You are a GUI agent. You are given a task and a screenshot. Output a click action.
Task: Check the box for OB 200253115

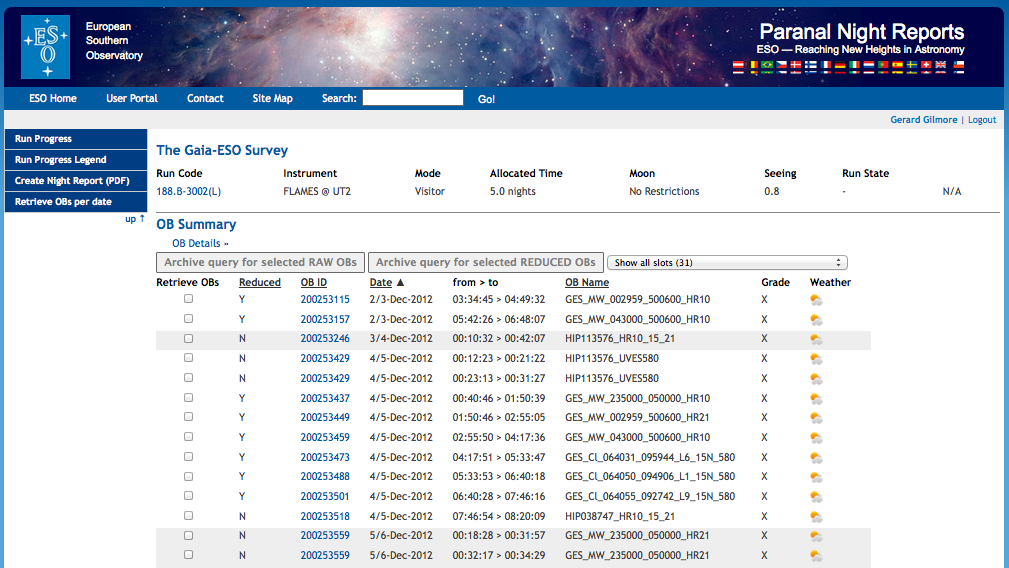[x=188, y=299]
